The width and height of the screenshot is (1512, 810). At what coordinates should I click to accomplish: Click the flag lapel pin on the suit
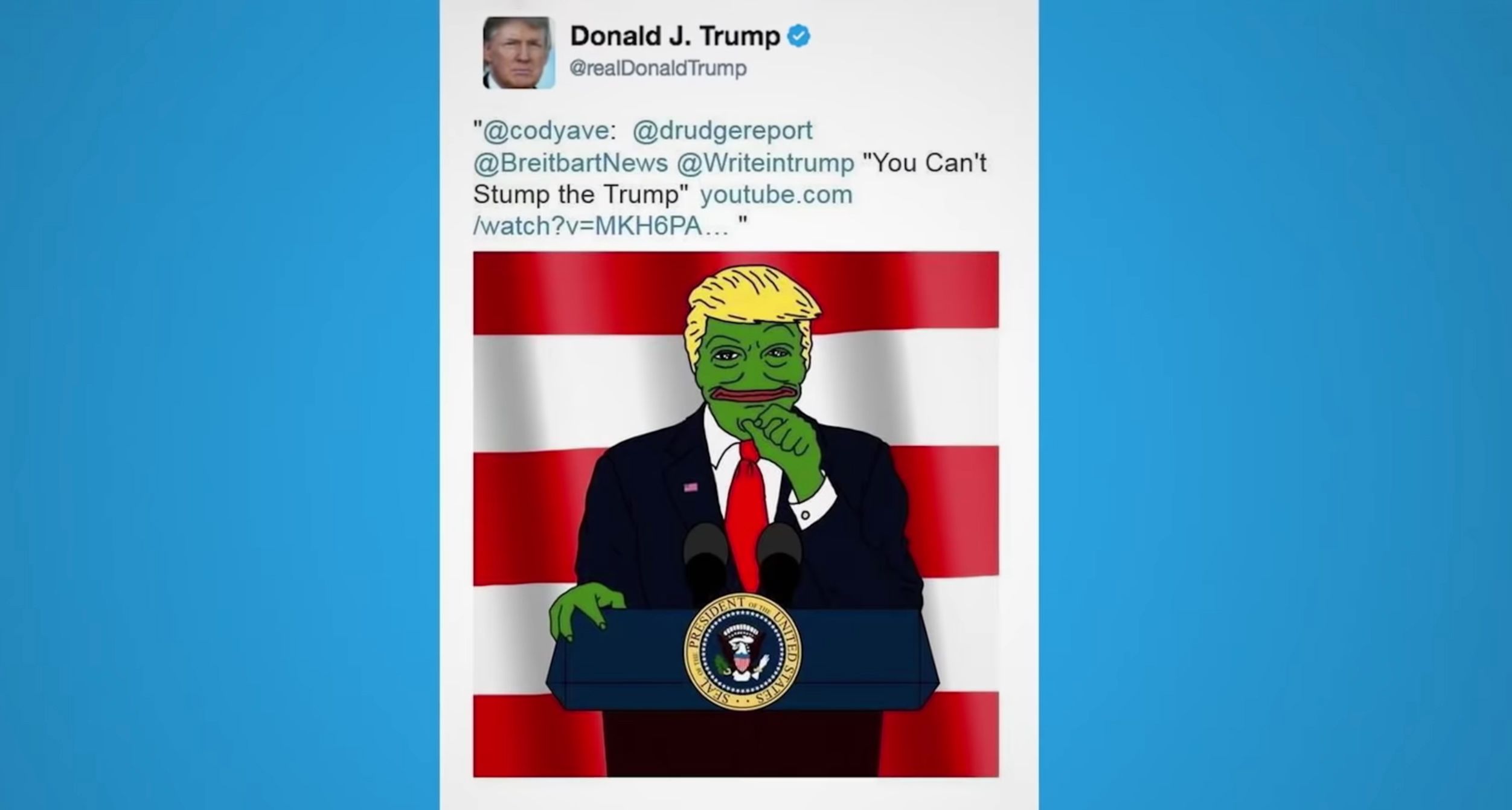click(690, 487)
